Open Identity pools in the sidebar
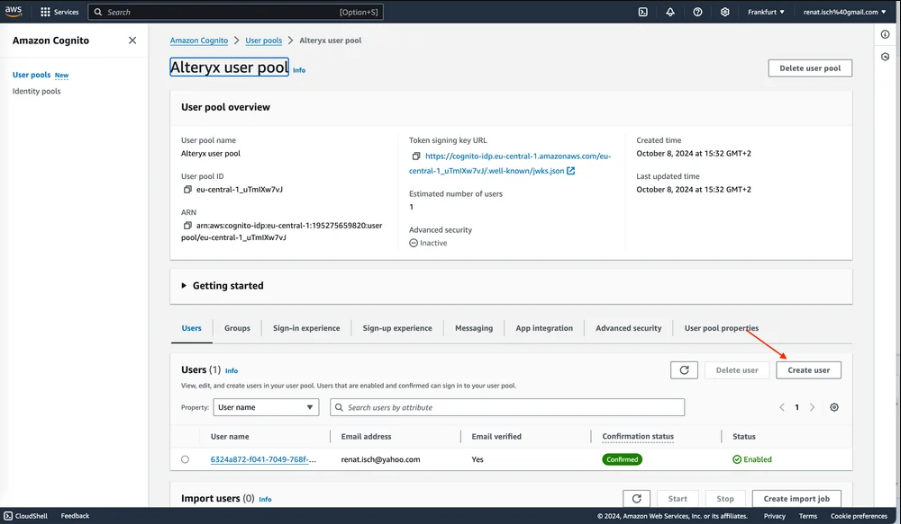Viewport: 901px width, 524px height. 36,91
